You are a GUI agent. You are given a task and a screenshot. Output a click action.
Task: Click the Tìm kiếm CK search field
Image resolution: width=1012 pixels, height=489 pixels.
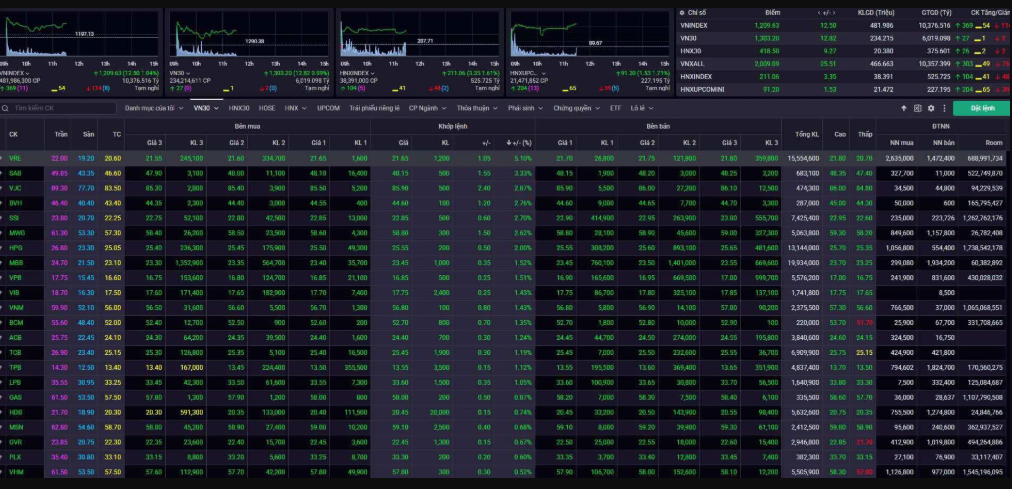(x=58, y=108)
